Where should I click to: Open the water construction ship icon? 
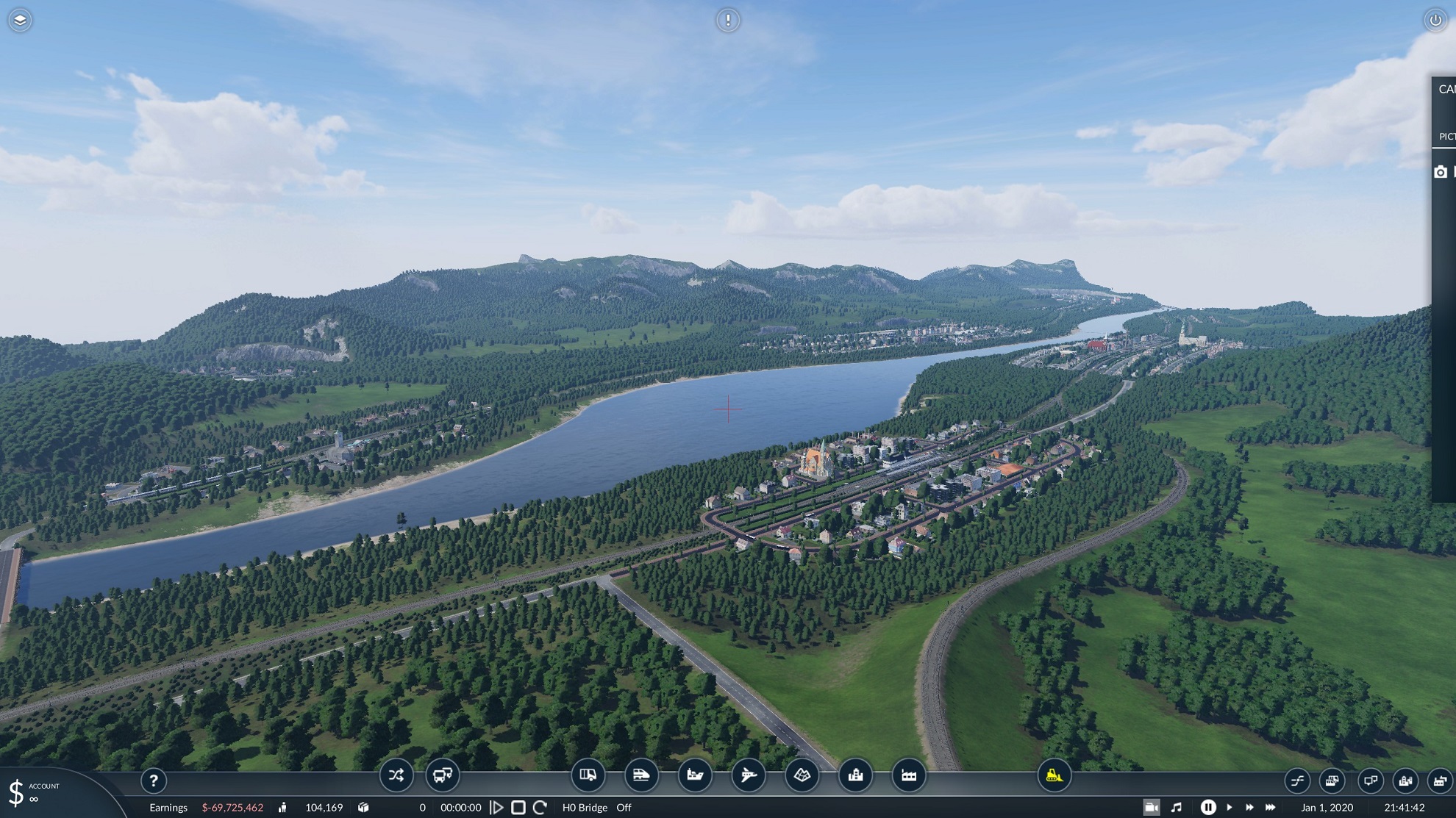point(695,775)
